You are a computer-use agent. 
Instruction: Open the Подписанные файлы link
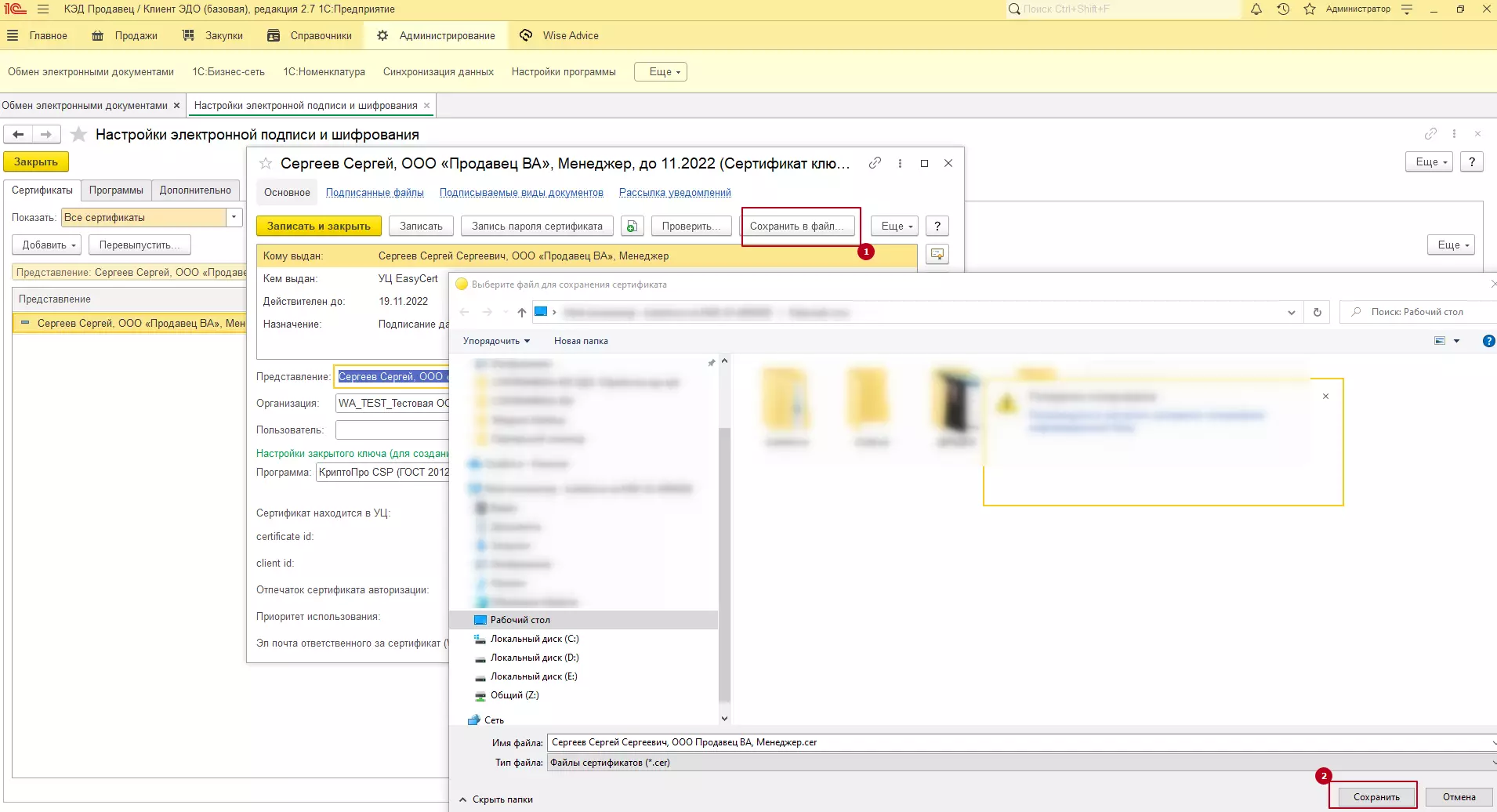coord(375,193)
